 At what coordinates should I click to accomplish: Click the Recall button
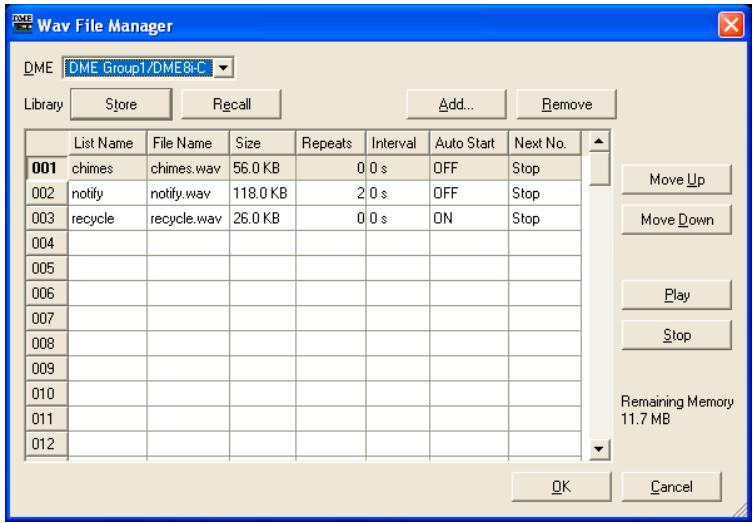pyautogui.click(x=231, y=104)
